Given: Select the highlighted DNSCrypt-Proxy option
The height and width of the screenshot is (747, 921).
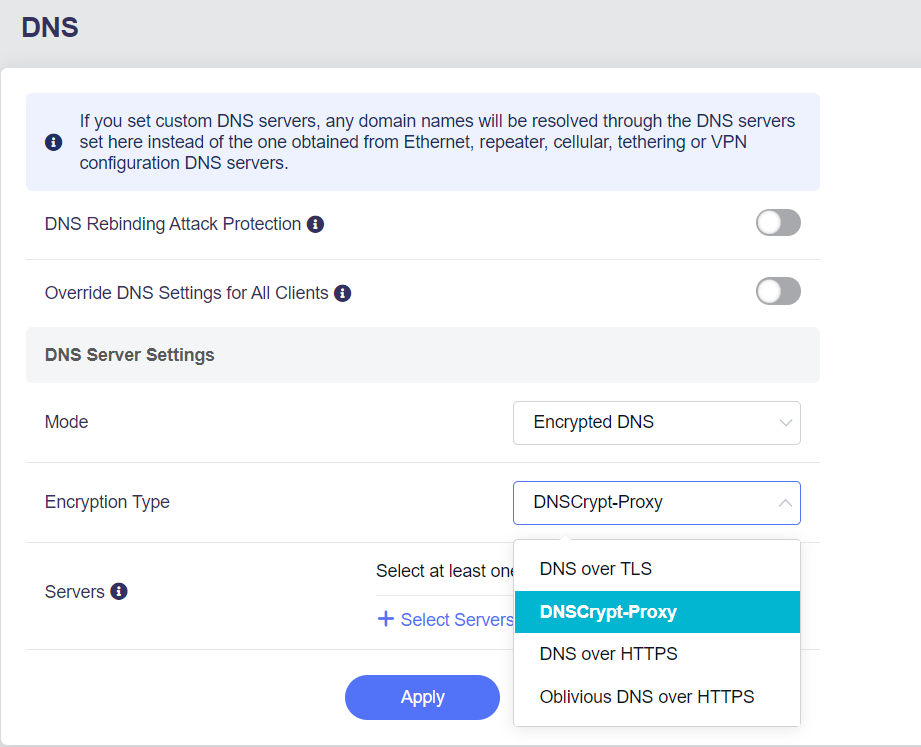Looking at the screenshot, I should click(608, 612).
